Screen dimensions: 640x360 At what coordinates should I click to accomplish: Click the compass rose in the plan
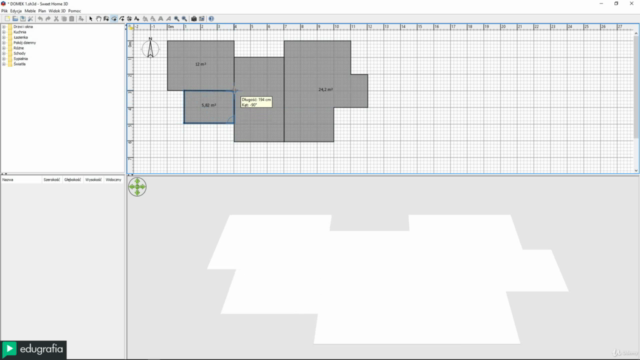click(150, 48)
